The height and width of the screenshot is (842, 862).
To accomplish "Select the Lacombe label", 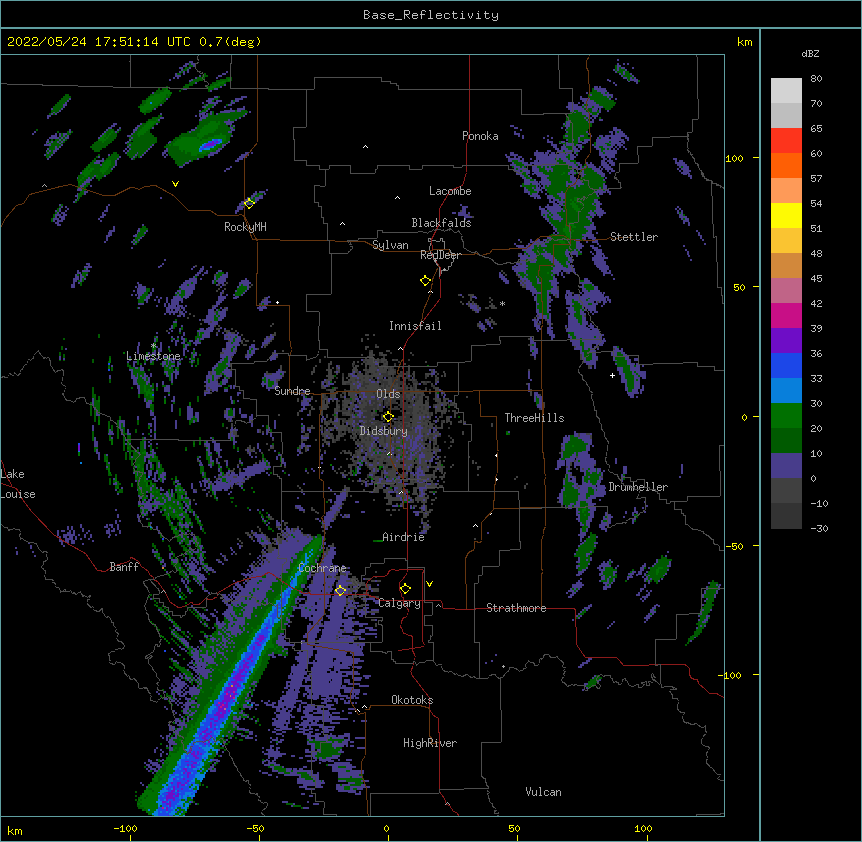I will coord(450,191).
